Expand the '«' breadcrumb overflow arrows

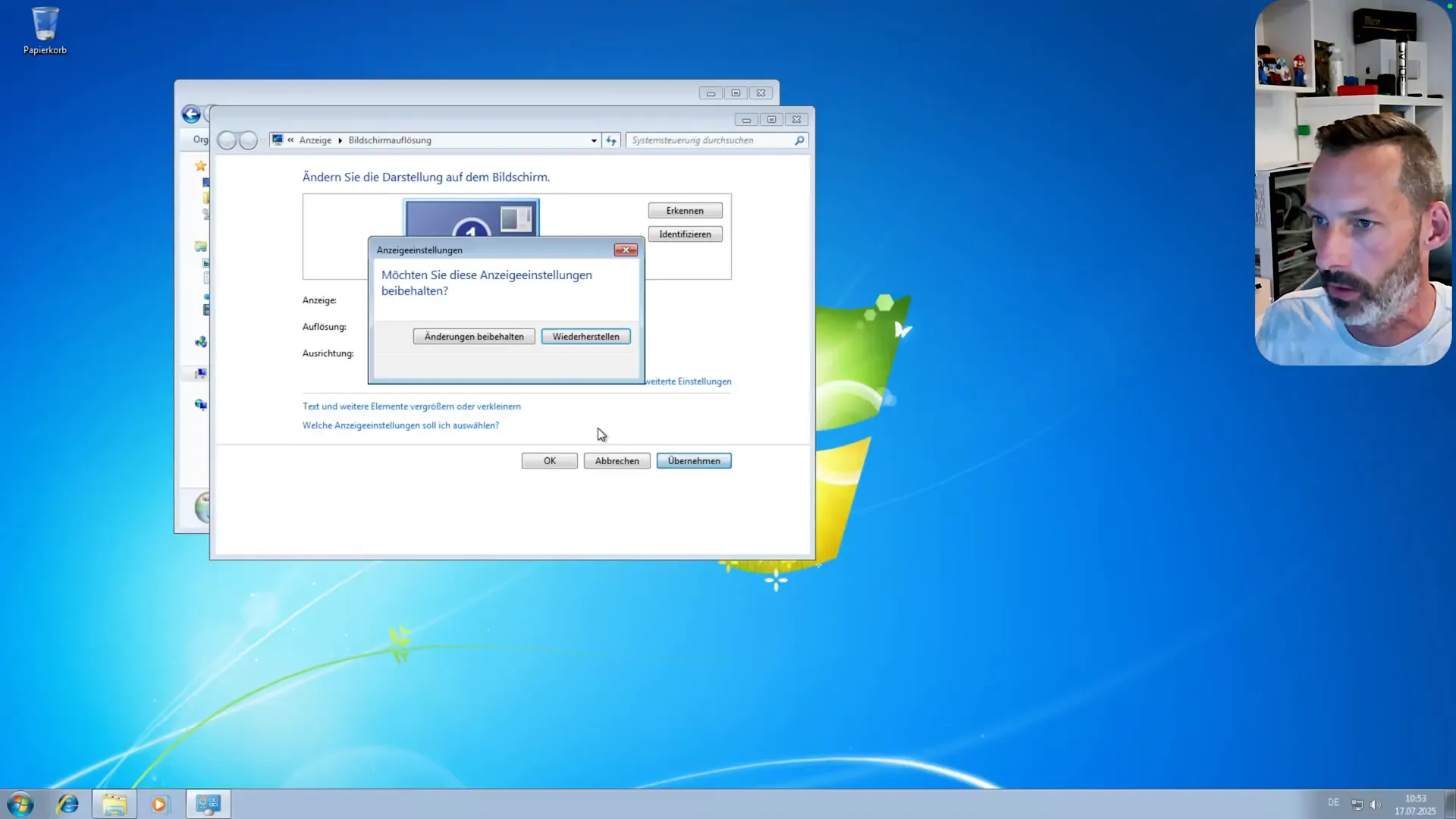pyautogui.click(x=290, y=140)
